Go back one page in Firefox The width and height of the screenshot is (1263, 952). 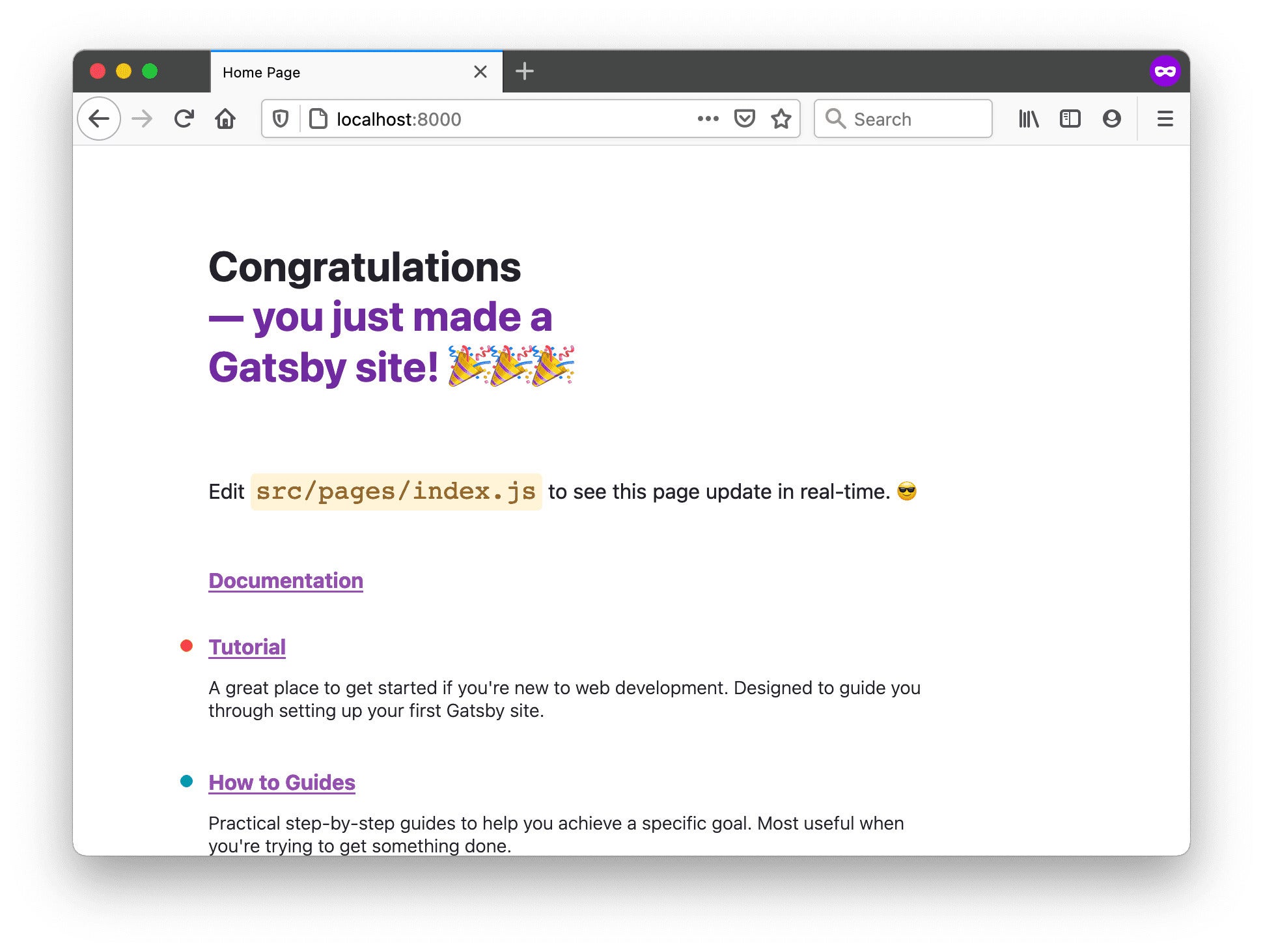pyautogui.click(x=99, y=119)
